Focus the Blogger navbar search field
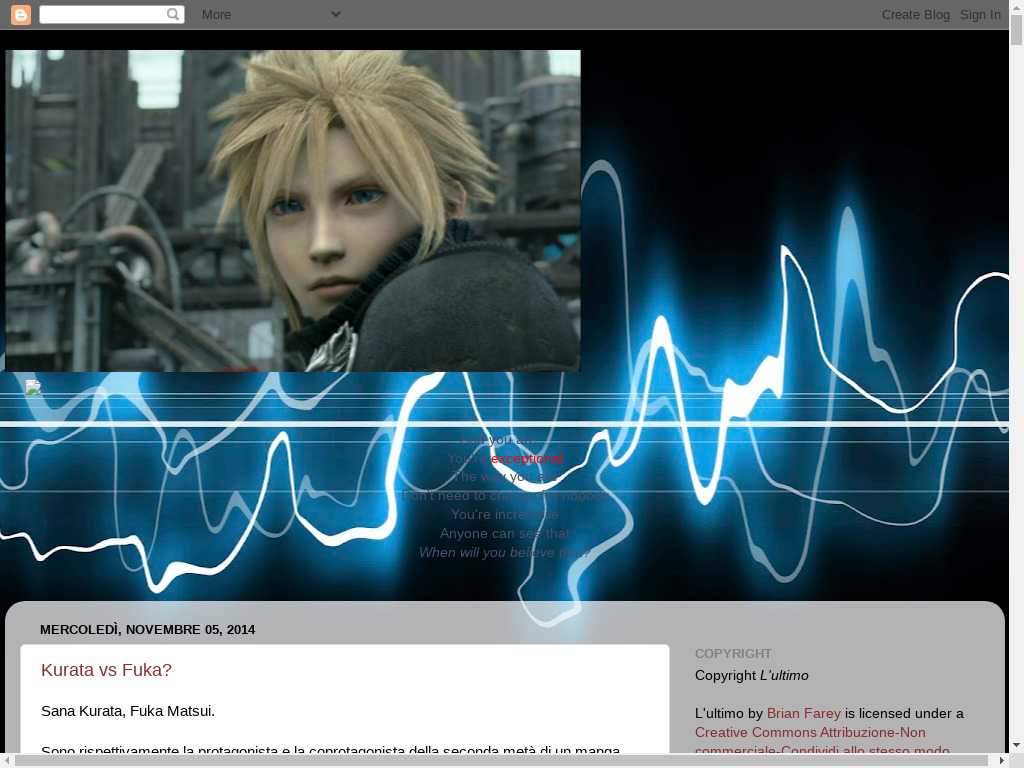 coord(112,14)
